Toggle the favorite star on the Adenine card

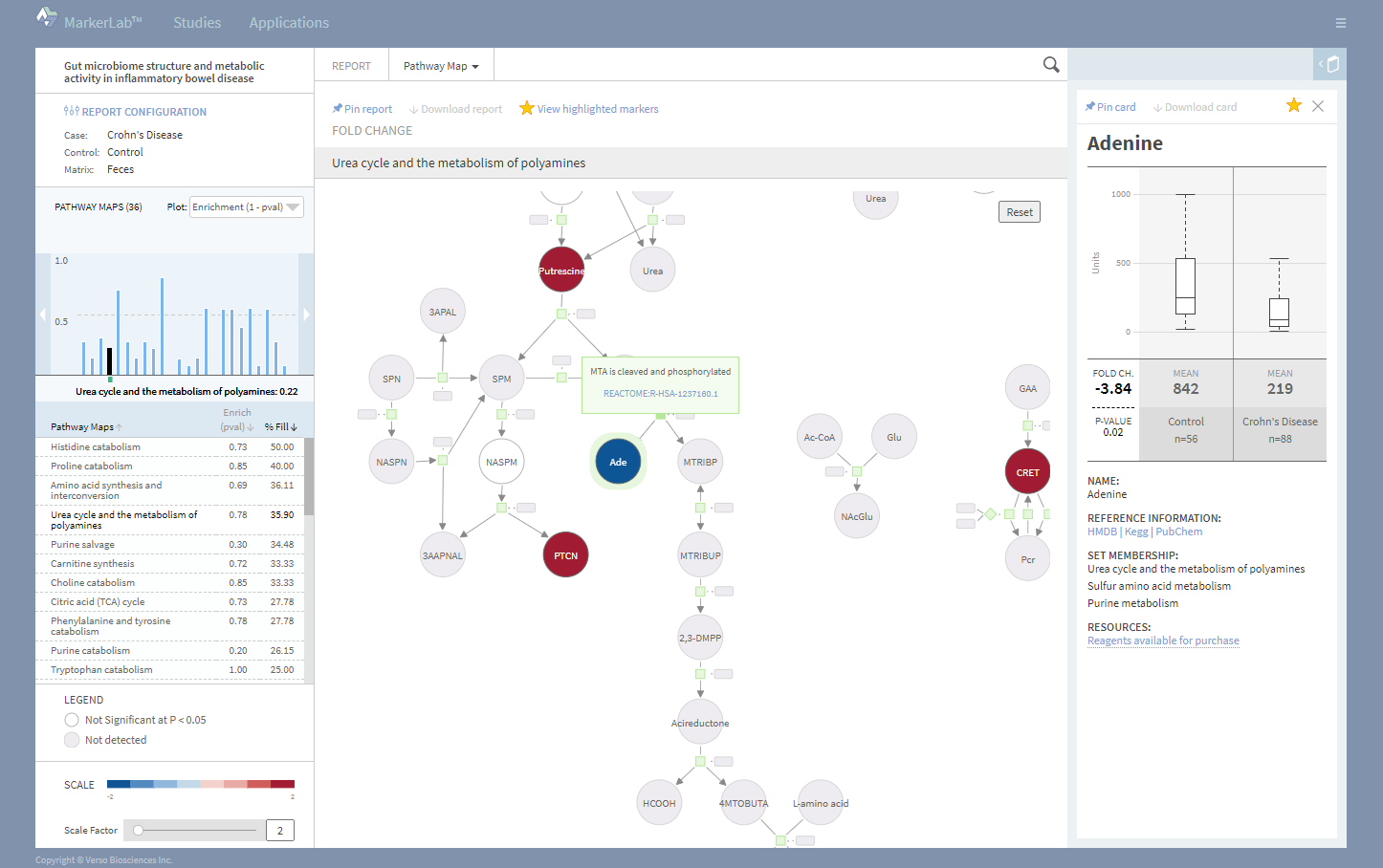(1294, 105)
